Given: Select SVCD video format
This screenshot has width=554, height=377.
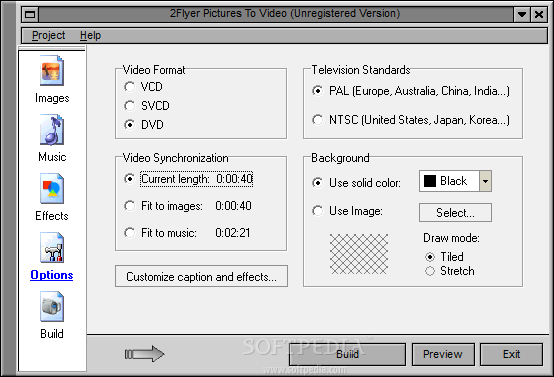Looking at the screenshot, I should pos(147,106).
